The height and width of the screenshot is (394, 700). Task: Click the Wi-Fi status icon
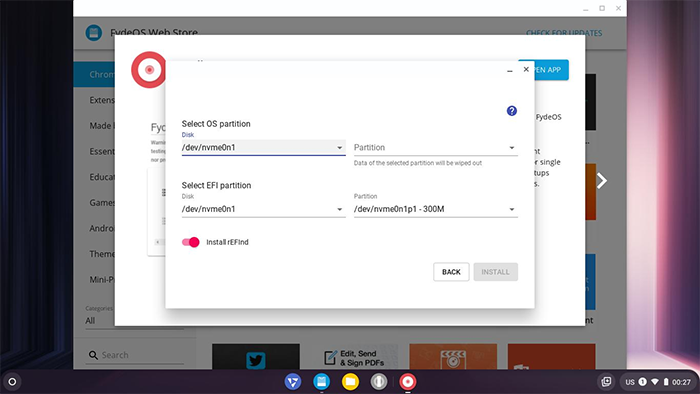click(654, 382)
